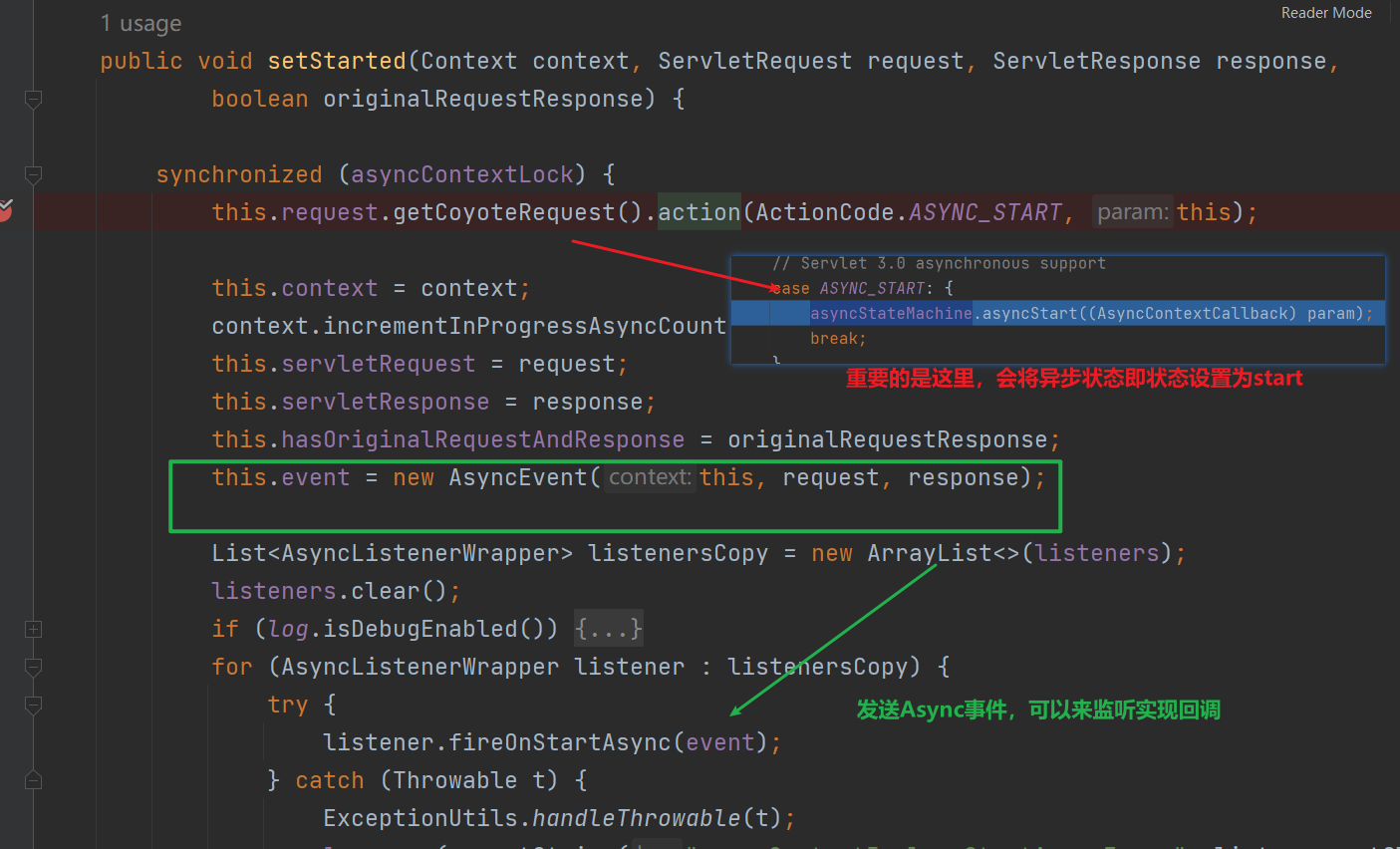Click the ExceptionUtils class name
Viewport: 1400px width, 849px height.
click(x=420, y=818)
